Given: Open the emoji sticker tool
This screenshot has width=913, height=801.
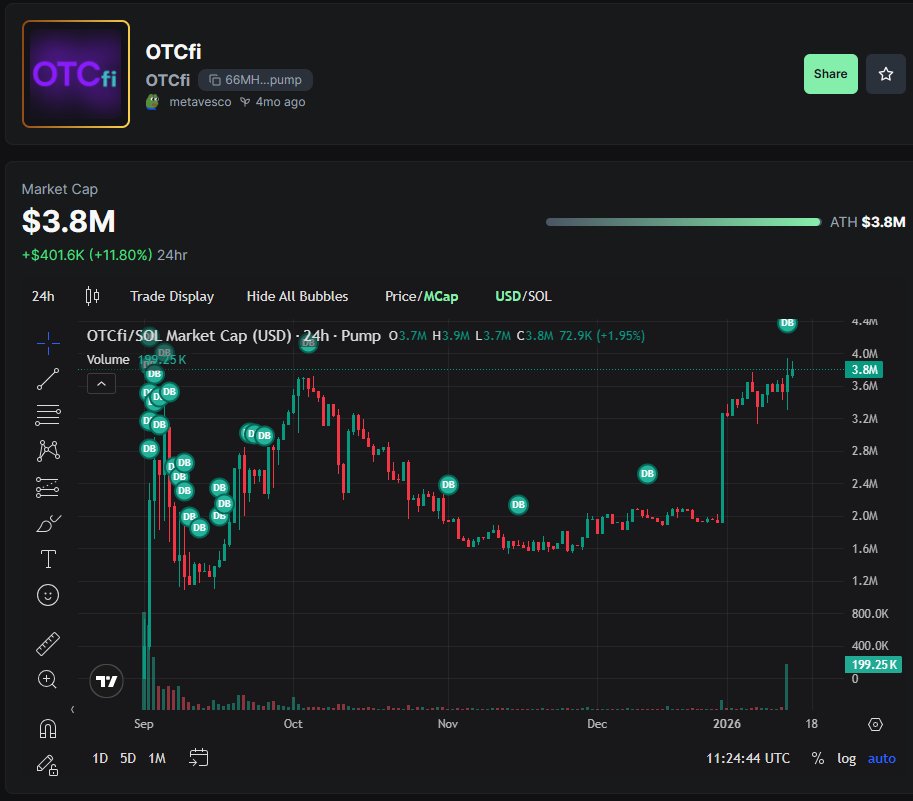Looking at the screenshot, I should 47,595.
